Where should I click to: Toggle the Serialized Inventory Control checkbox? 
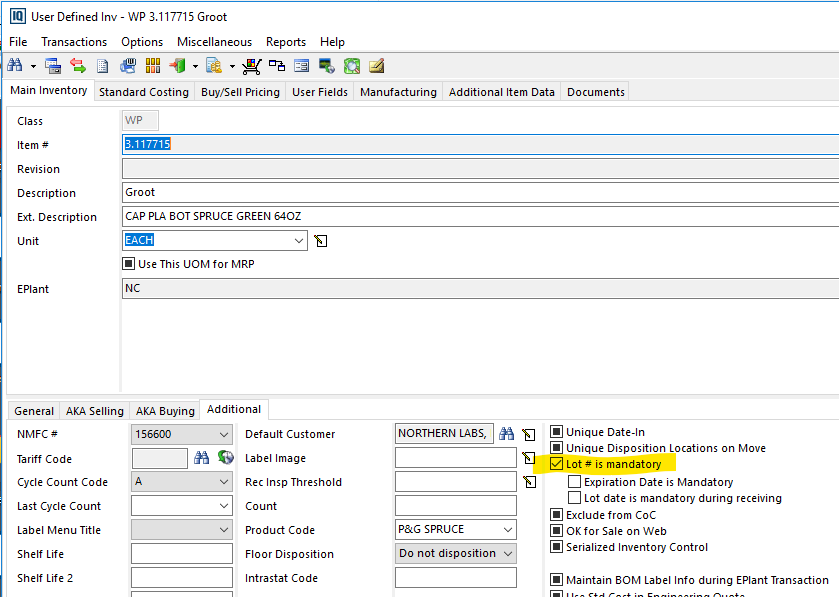tap(556, 547)
